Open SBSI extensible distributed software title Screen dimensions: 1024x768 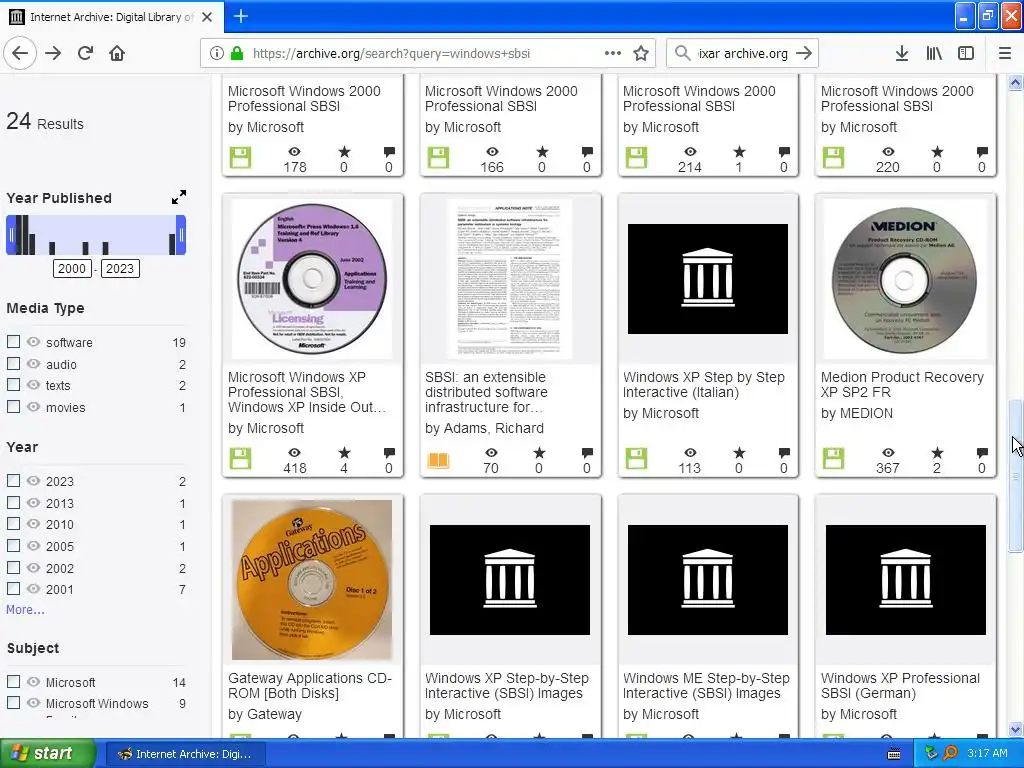[486, 392]
